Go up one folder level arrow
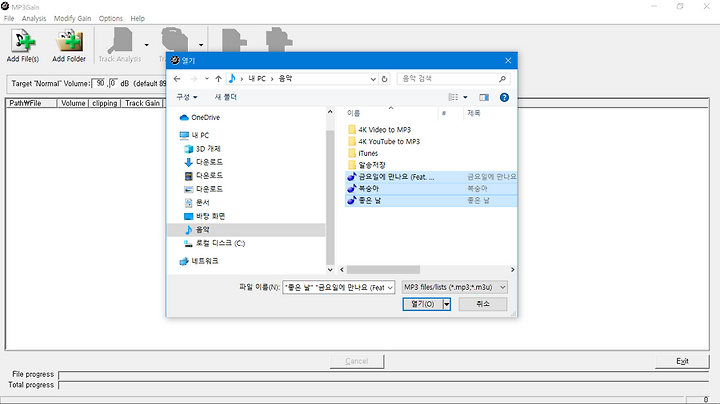 [x=219, y=79]
